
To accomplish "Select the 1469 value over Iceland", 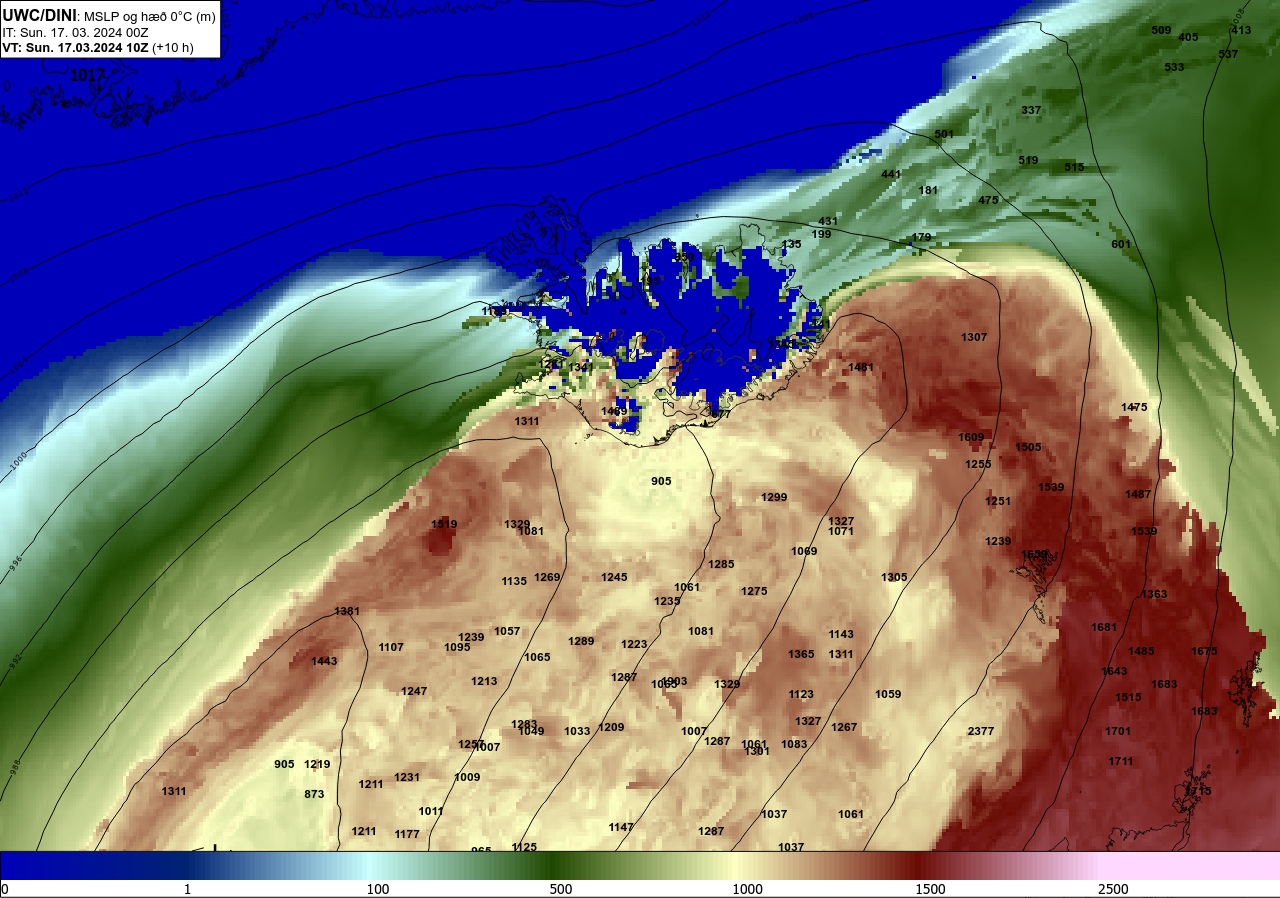I will click(614, 411).
